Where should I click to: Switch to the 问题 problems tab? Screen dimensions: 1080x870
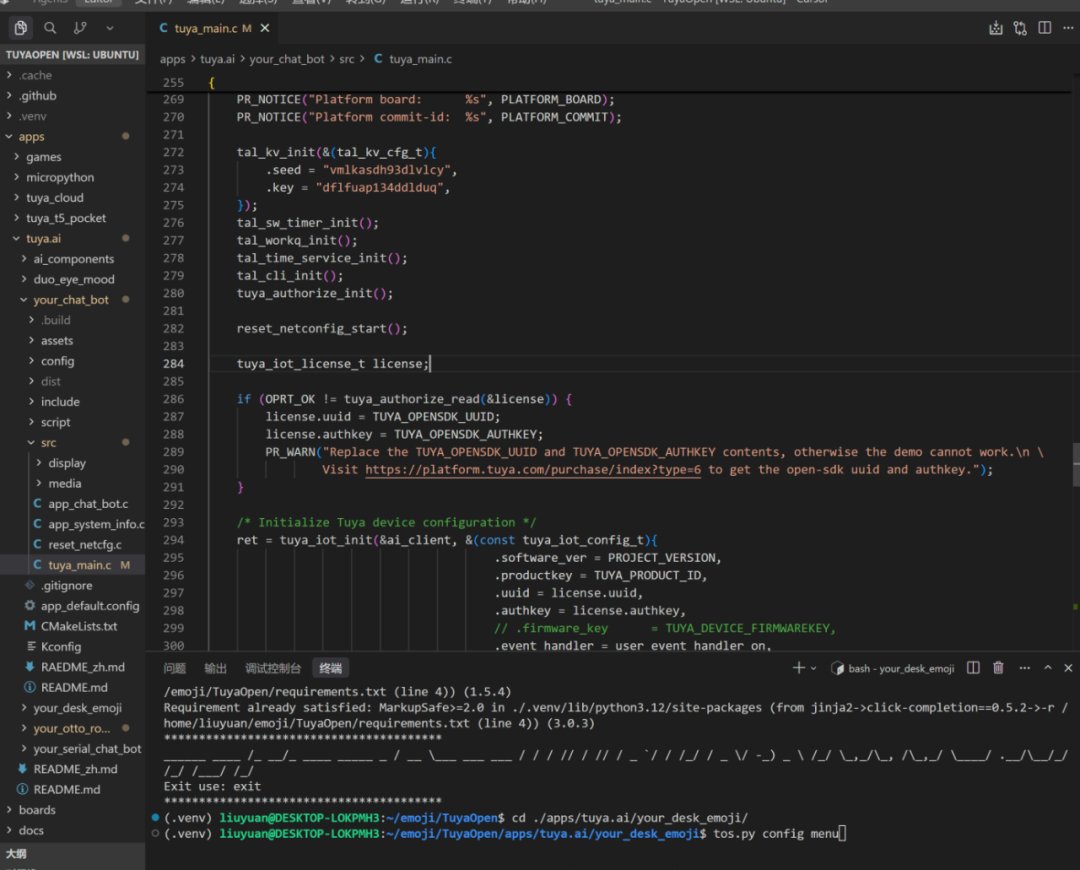point(174,668)
